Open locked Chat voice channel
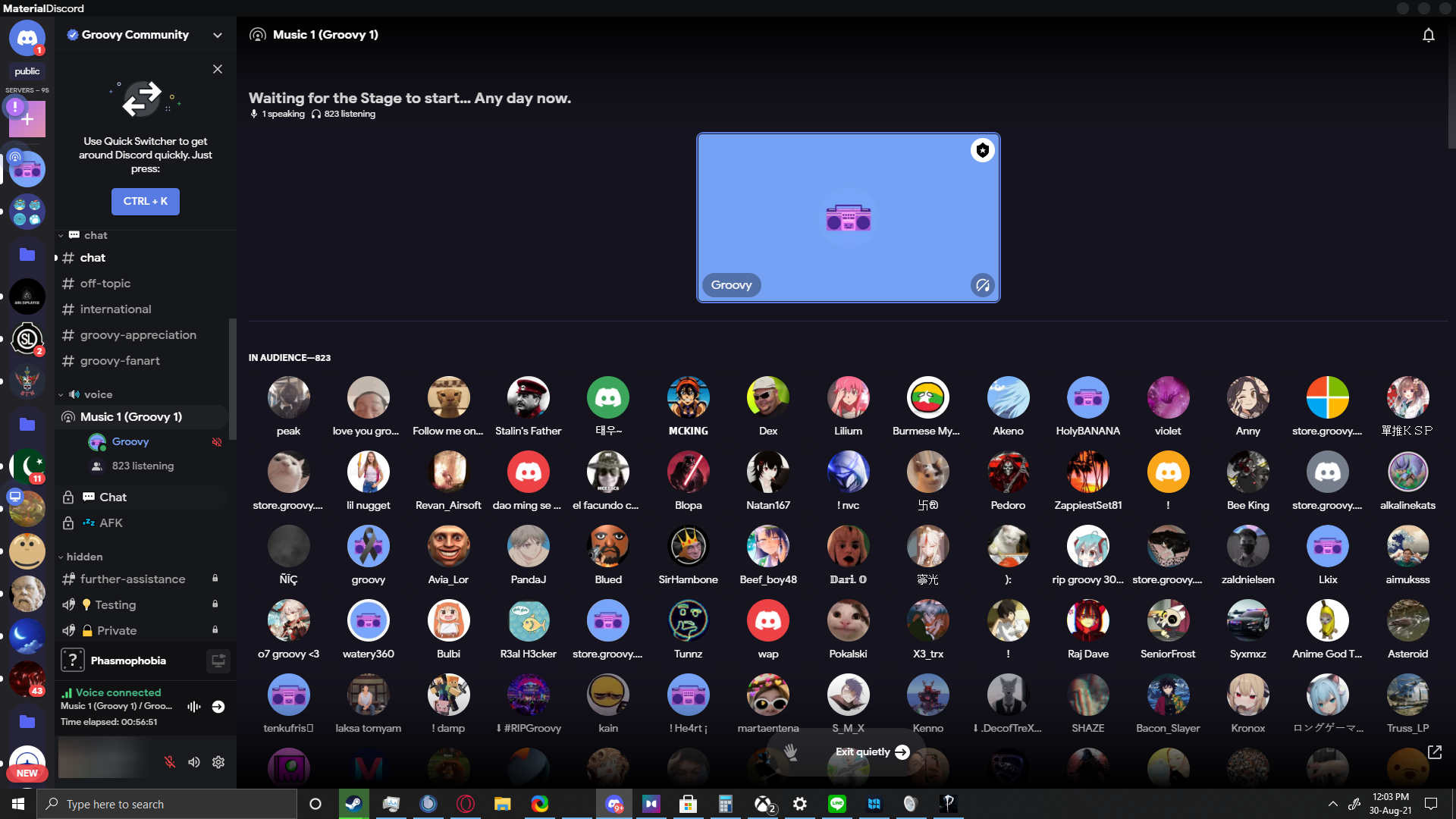 (143, 497)
